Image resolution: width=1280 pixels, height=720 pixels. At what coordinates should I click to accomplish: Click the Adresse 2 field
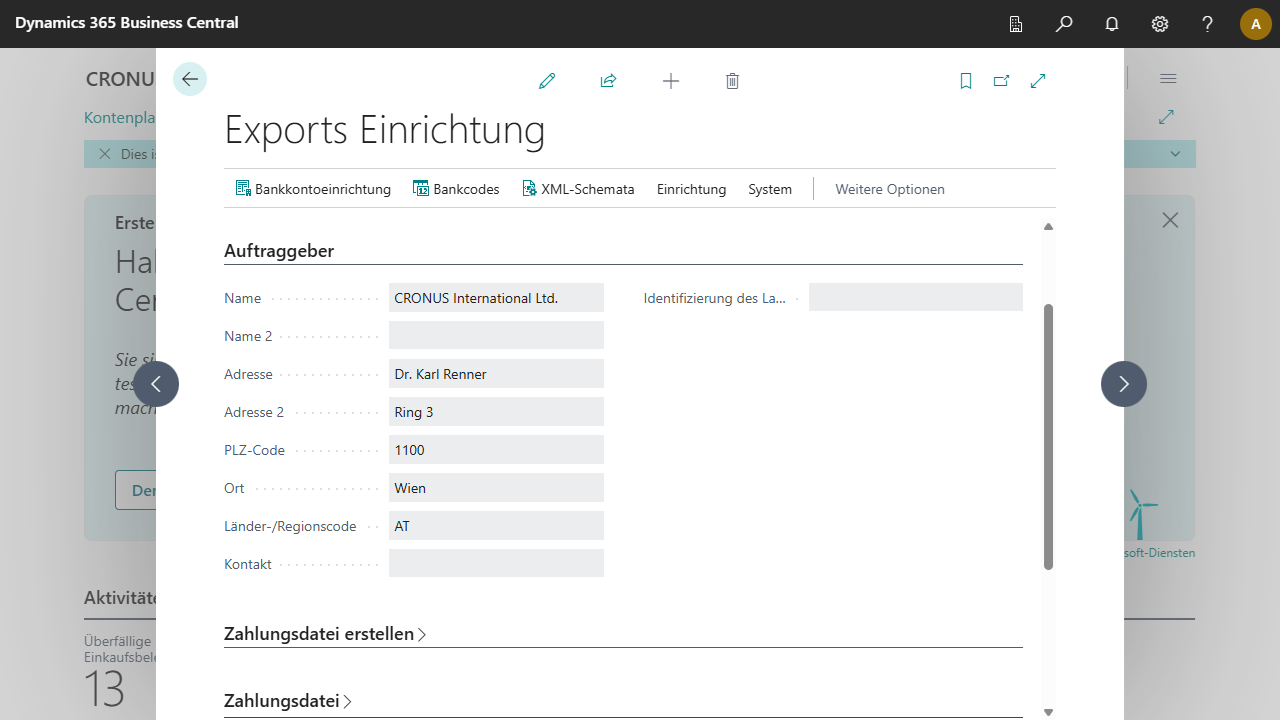coord(496,412)
